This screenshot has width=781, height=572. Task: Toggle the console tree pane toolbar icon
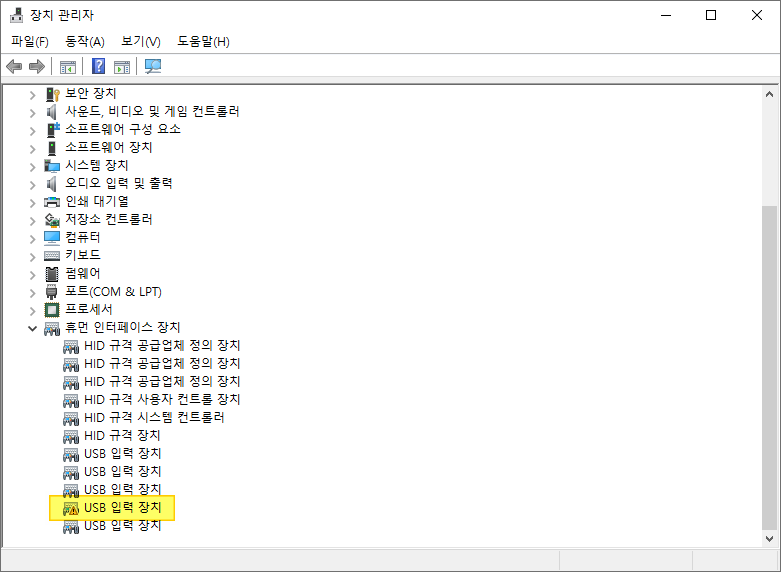68,67
